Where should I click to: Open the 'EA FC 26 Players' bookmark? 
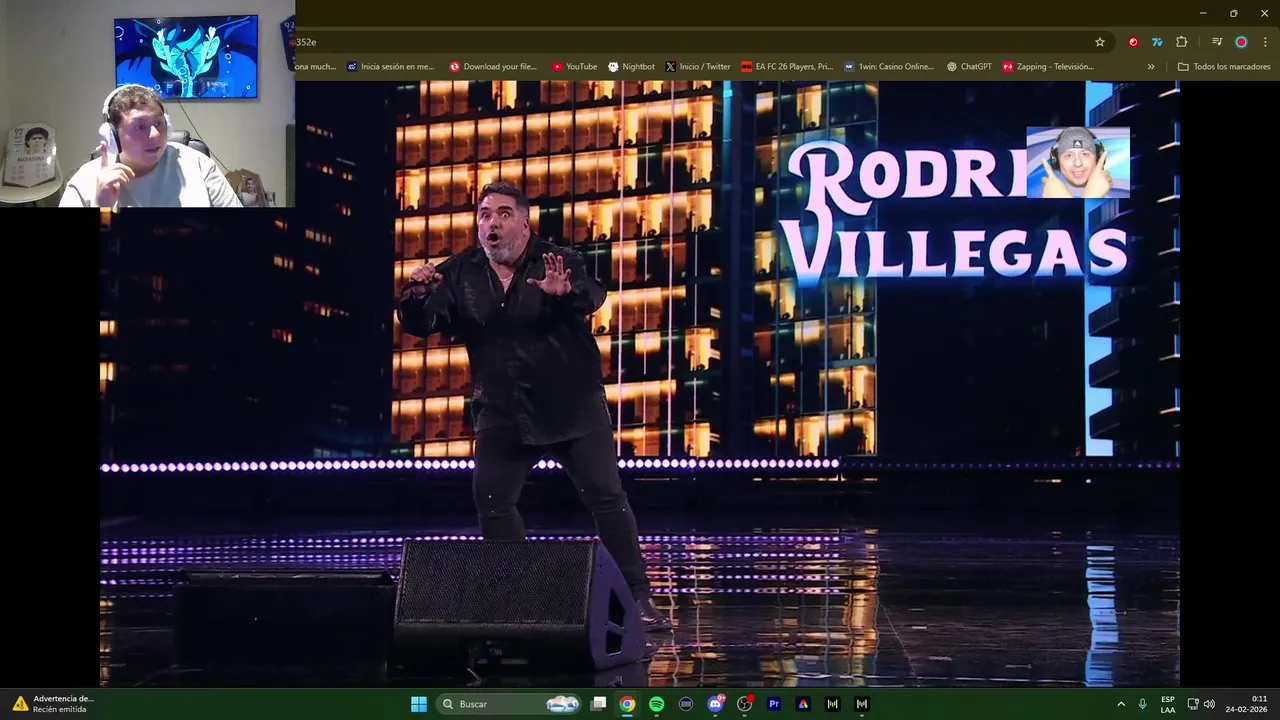coord(787,67)
